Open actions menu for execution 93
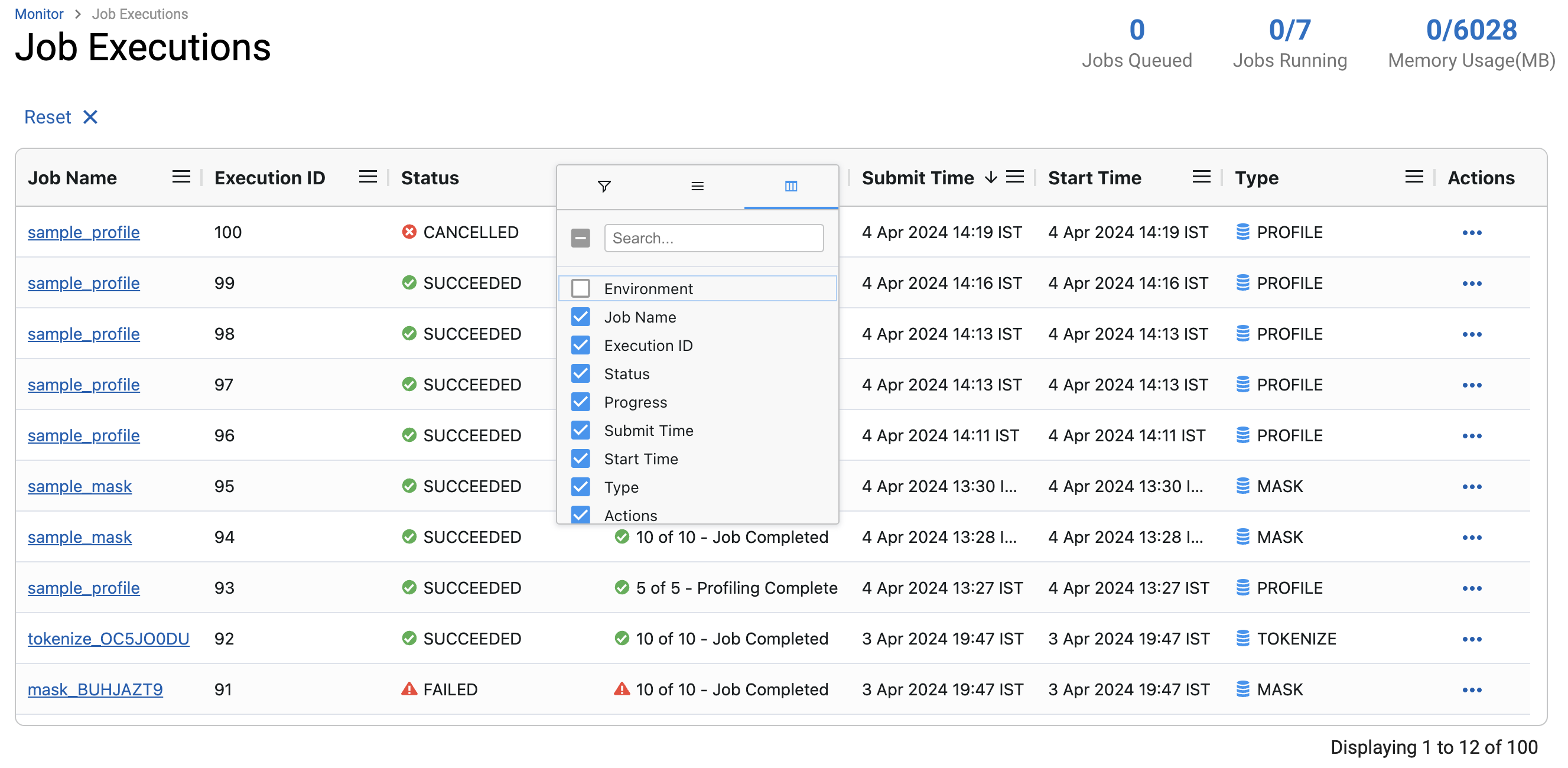1568x768 pixels. (x=1472, y=588)
